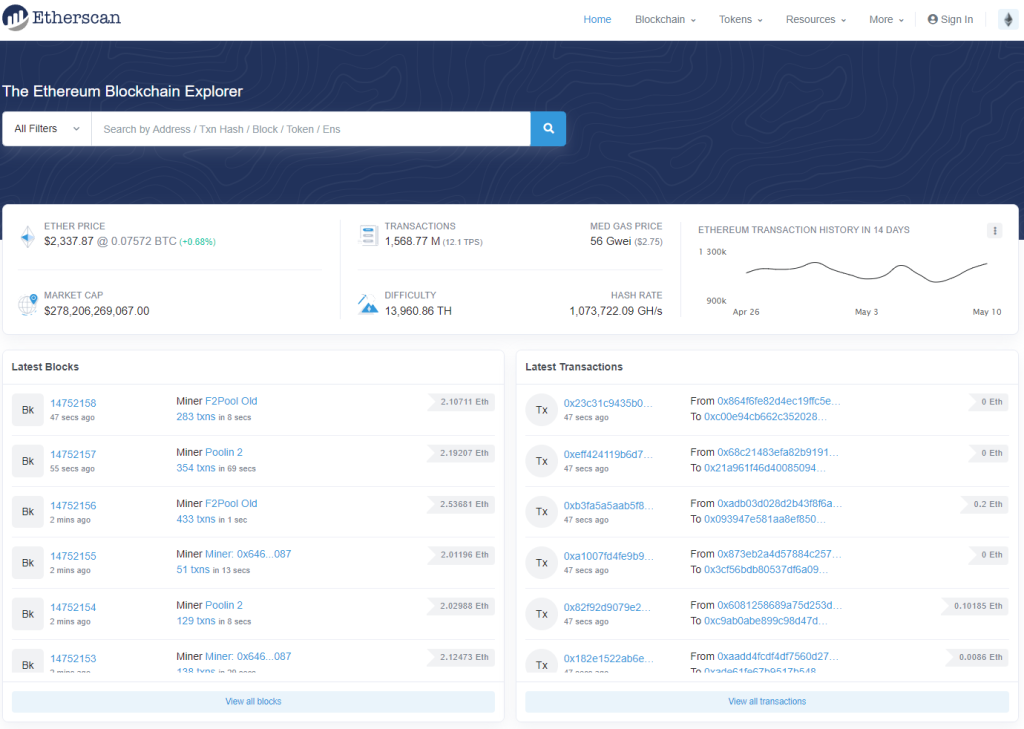Click Sign In

(950, 20)
